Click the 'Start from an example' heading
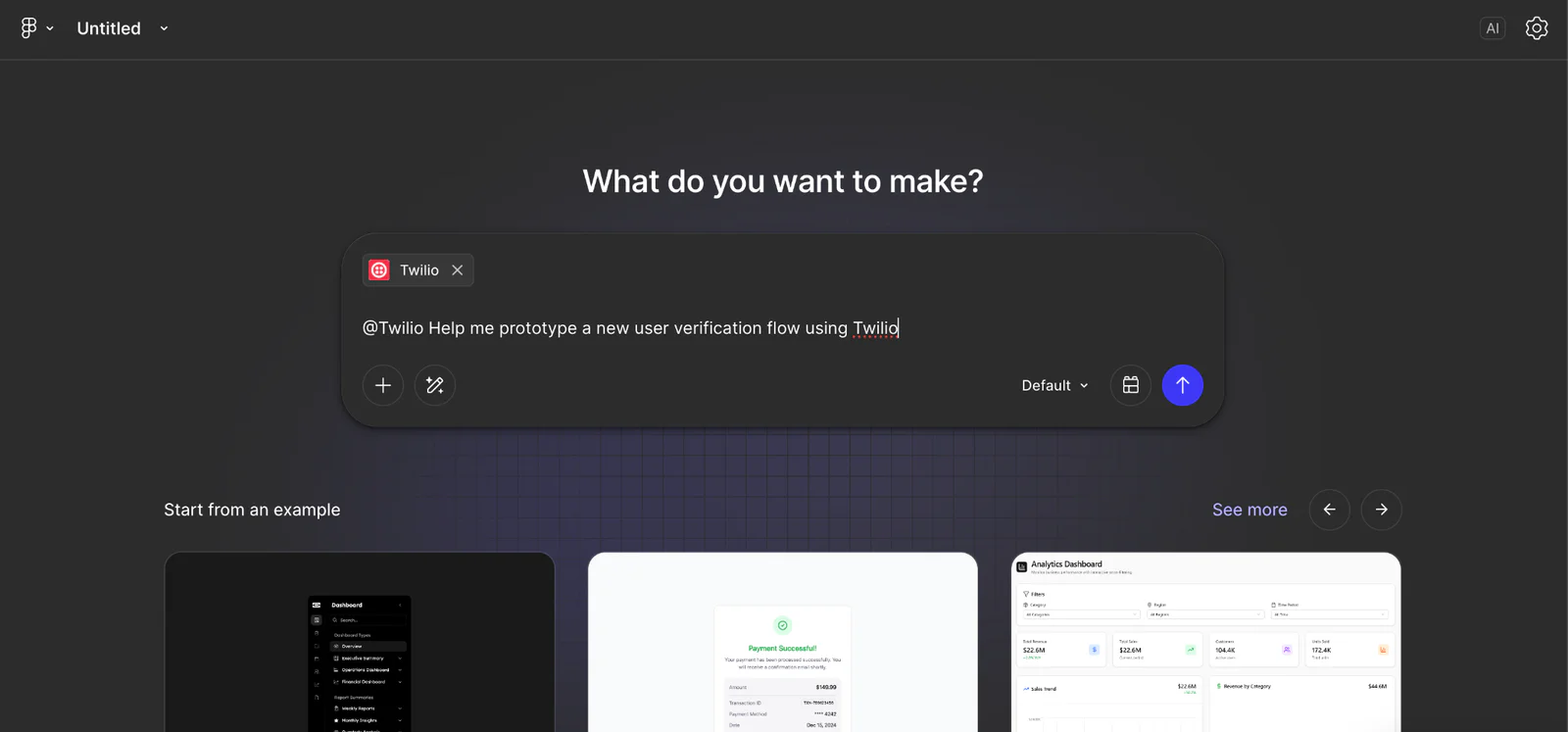1568x732 pixels. (252, 510)
